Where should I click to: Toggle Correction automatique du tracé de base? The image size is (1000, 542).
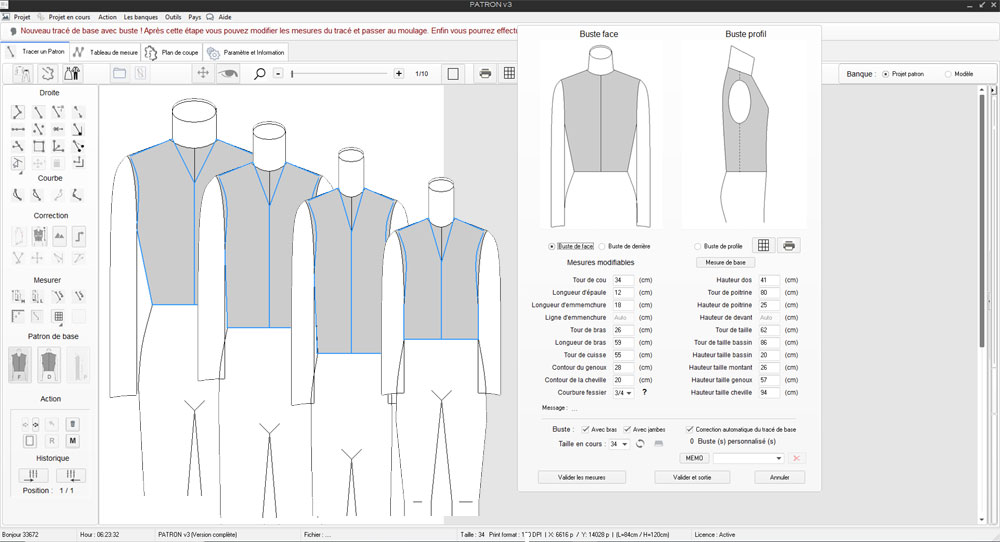point(689,429)
